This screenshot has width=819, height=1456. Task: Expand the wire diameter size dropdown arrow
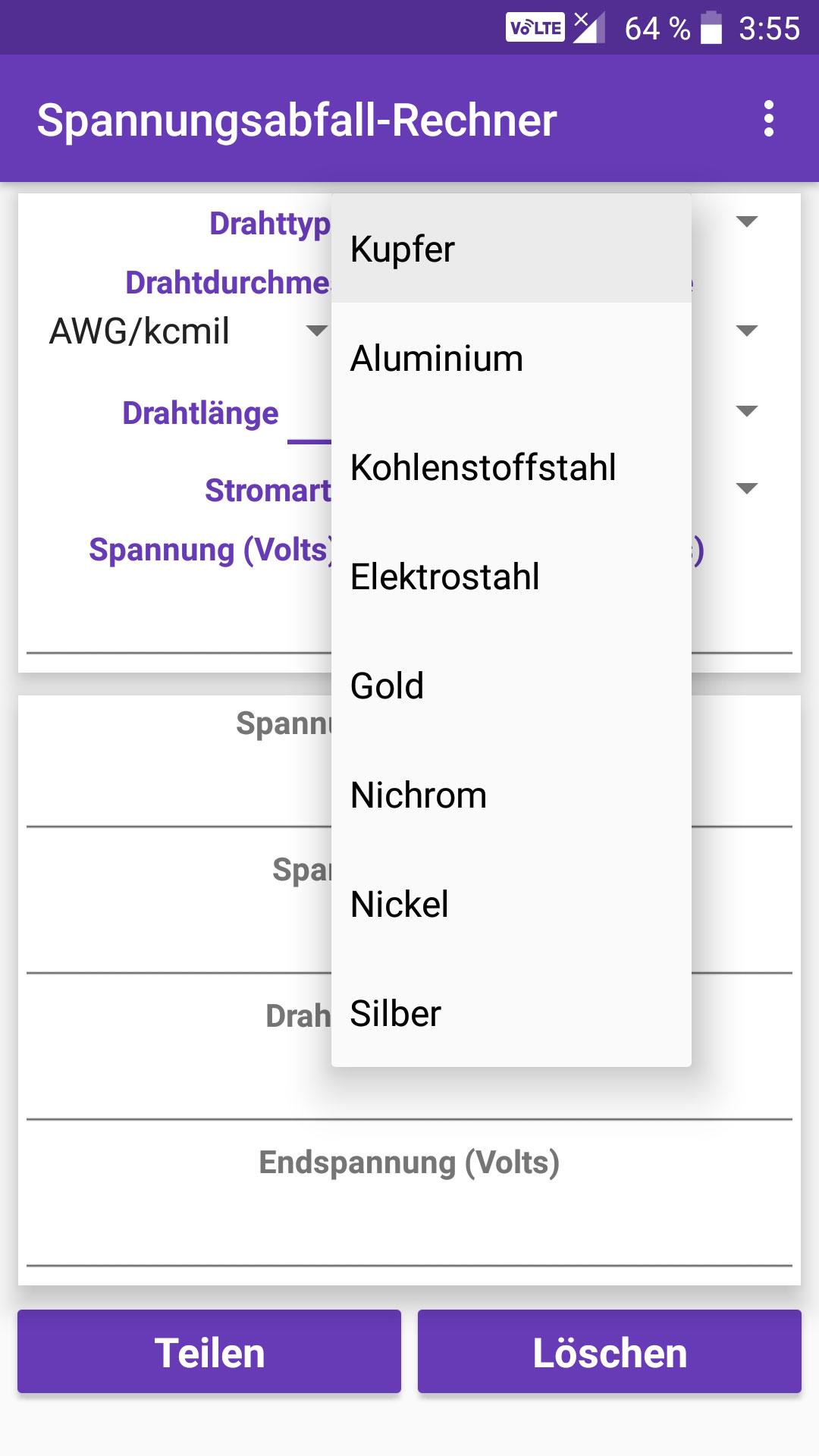tap(747, 331)
